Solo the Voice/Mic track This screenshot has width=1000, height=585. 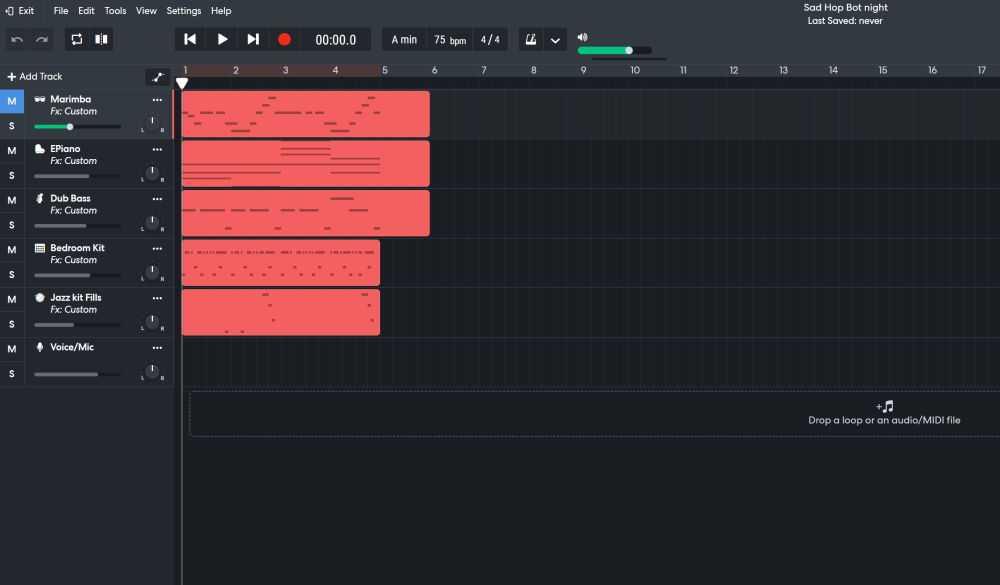pyautogui.click(x=11, y=374)
